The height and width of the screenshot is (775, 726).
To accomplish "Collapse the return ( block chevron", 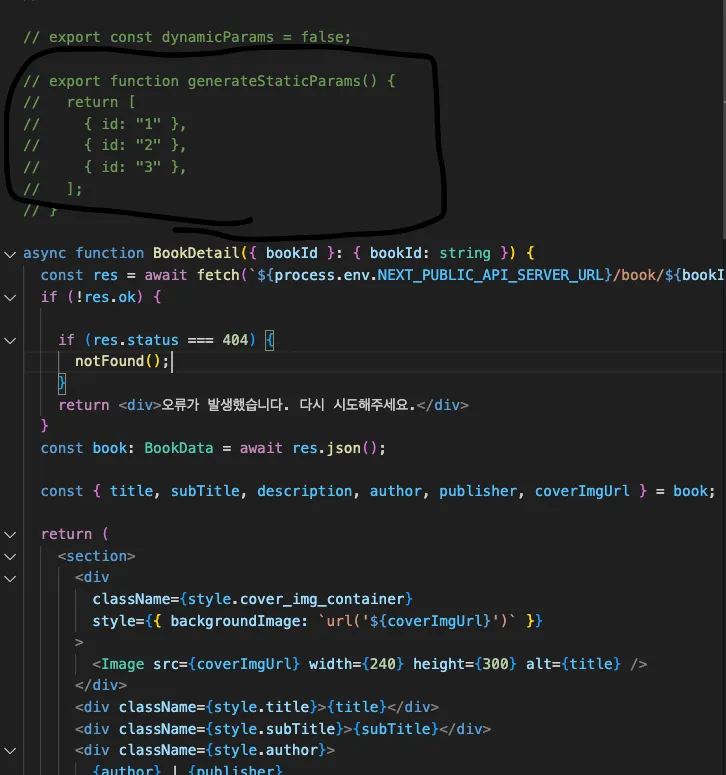I will click(10, 535).
